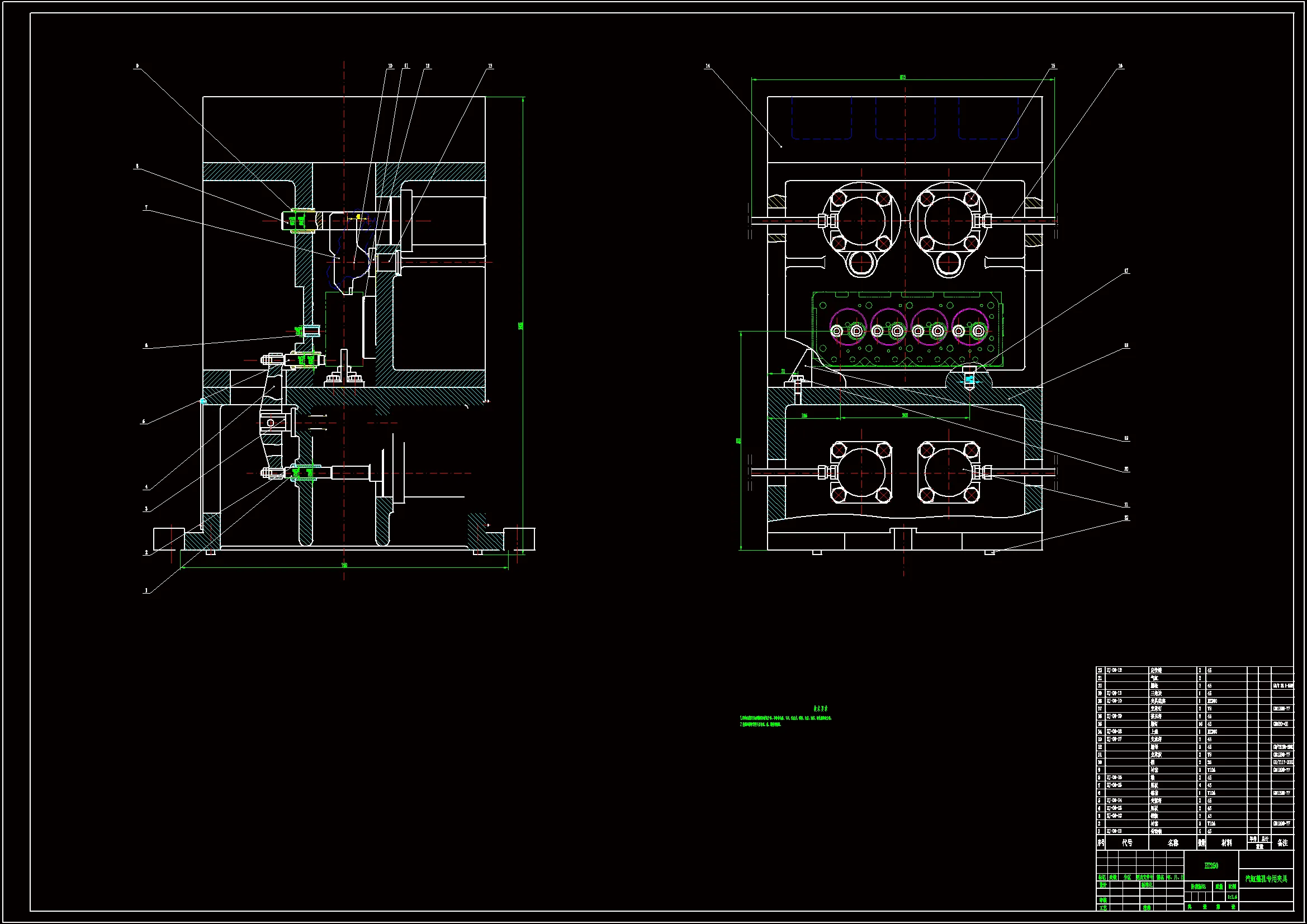Click part balloon number 1
The image size is (1307, 924).
coord(146,591)
